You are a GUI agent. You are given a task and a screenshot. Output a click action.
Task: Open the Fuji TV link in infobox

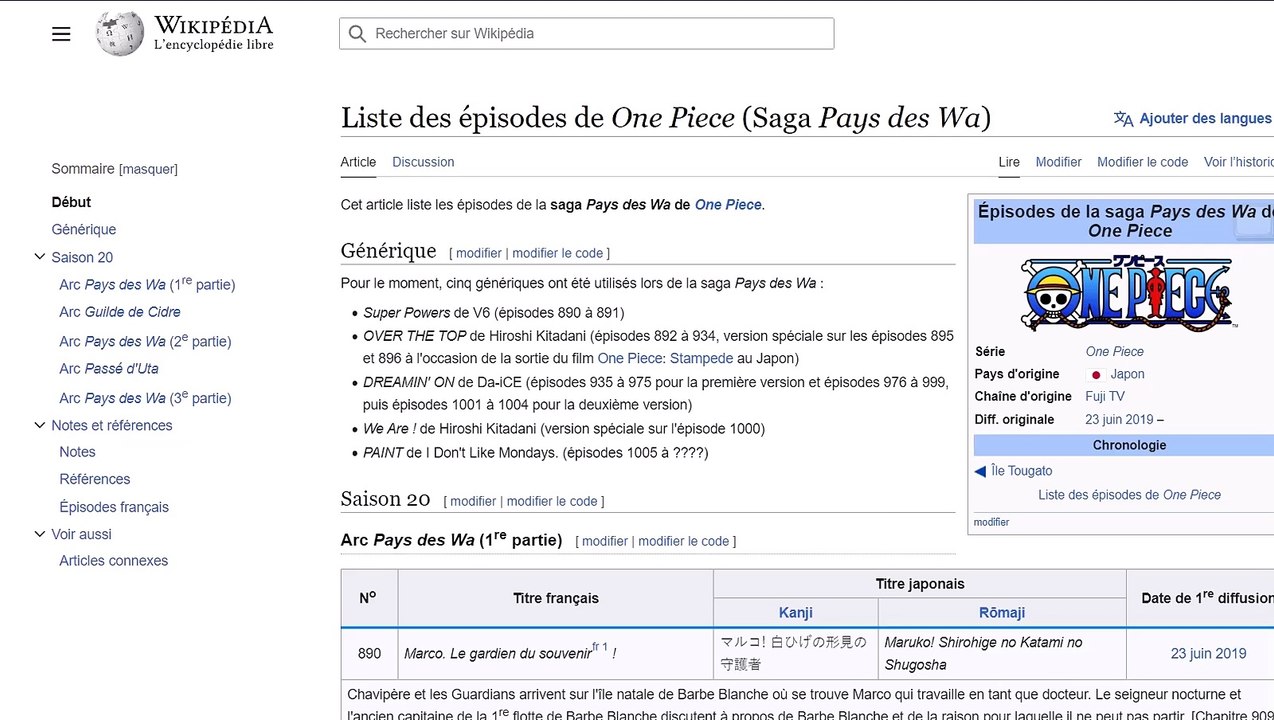click(1105, 397)
